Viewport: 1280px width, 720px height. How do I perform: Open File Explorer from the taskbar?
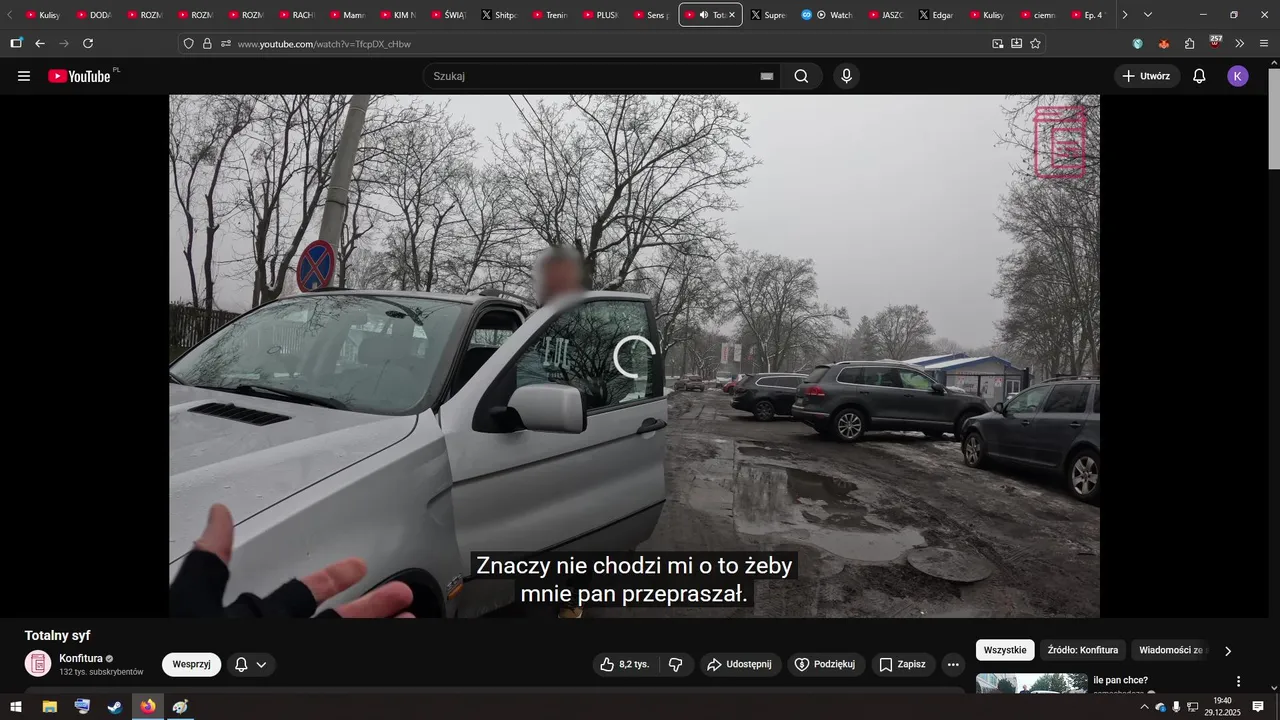click(x=49, y=707)
